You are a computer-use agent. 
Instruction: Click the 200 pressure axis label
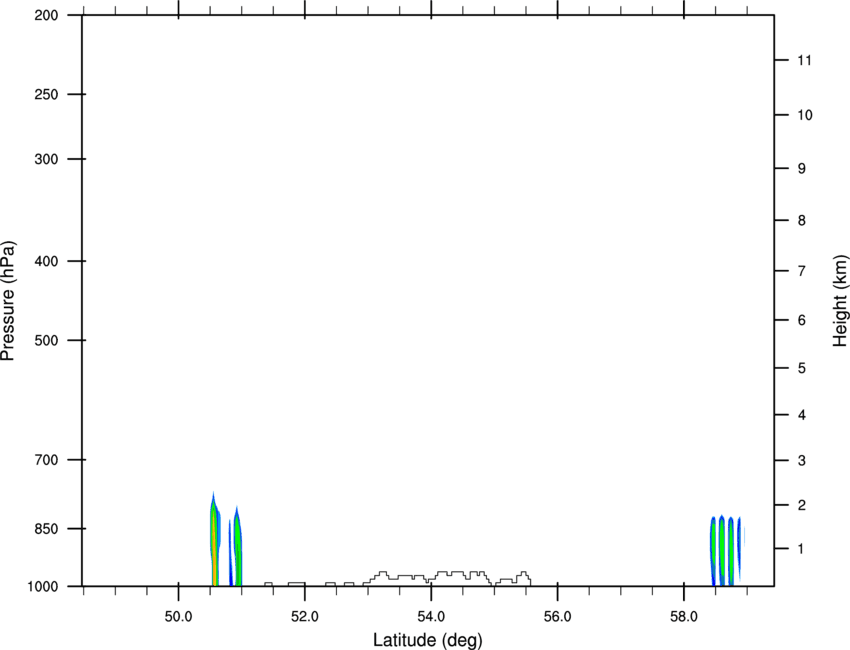click(46, 15)
